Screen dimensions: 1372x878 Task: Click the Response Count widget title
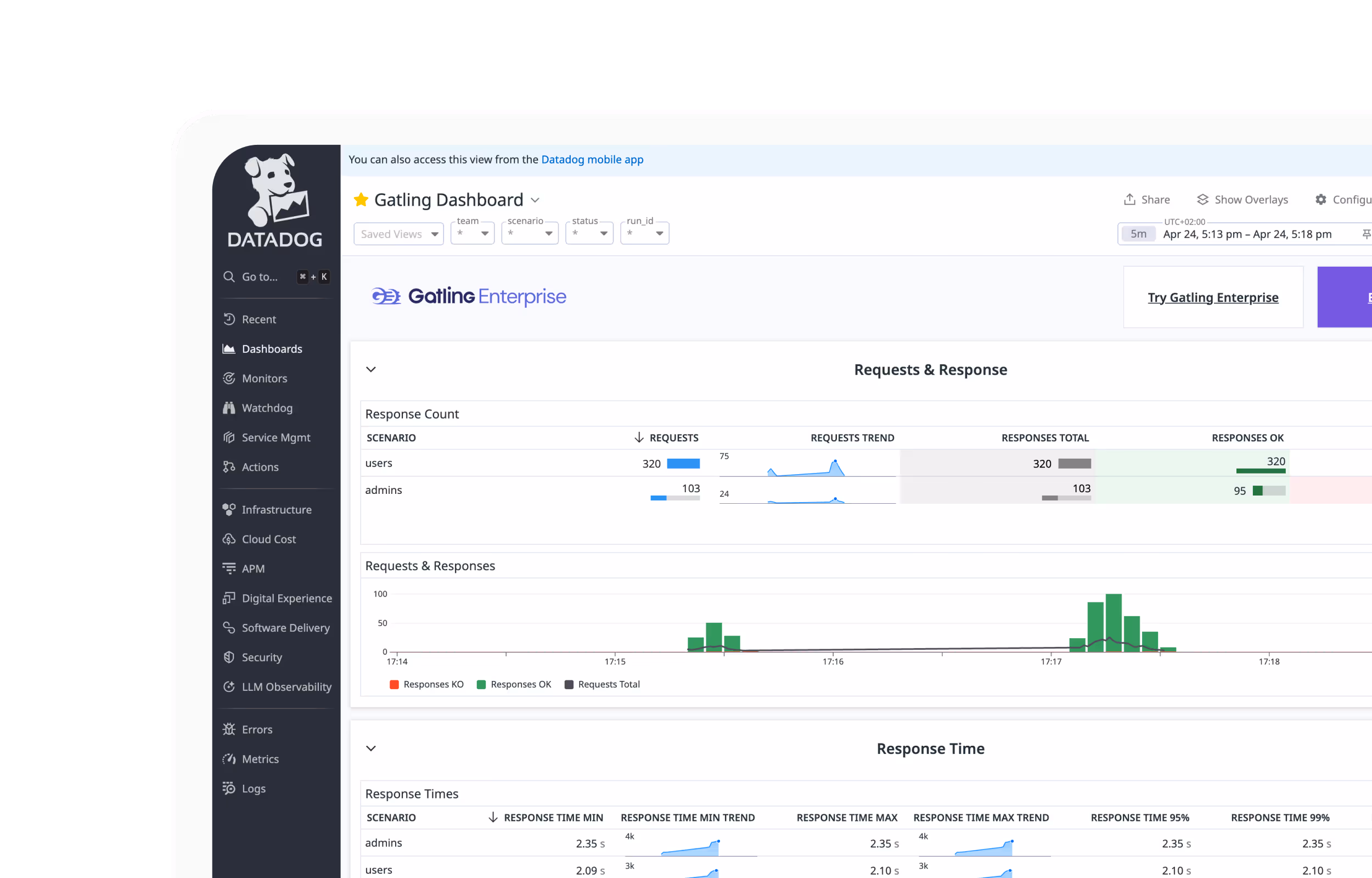click(412, 414)
